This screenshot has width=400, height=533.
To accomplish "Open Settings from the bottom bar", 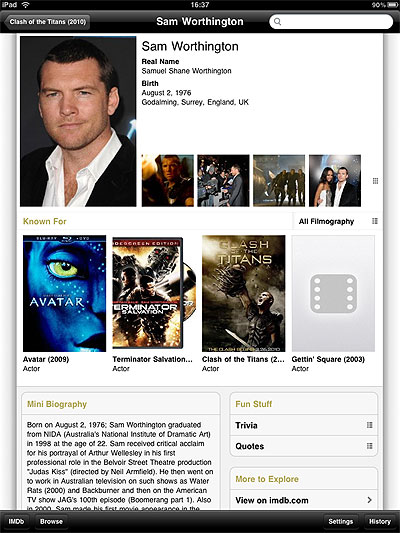I will coord(341,521).
